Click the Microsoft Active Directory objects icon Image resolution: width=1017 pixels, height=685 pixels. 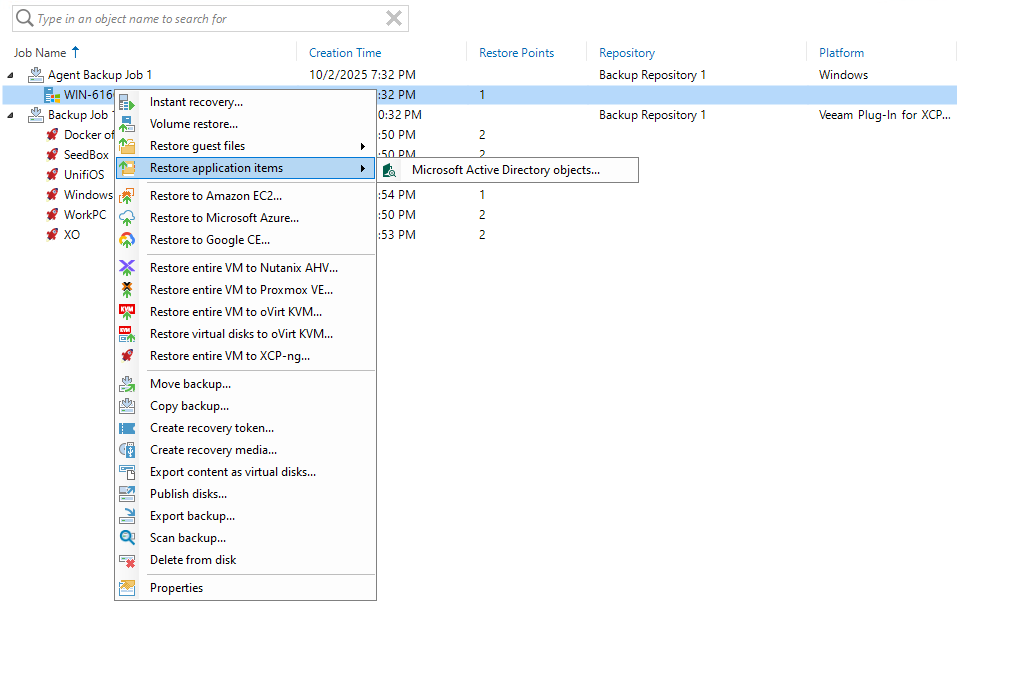389,170
